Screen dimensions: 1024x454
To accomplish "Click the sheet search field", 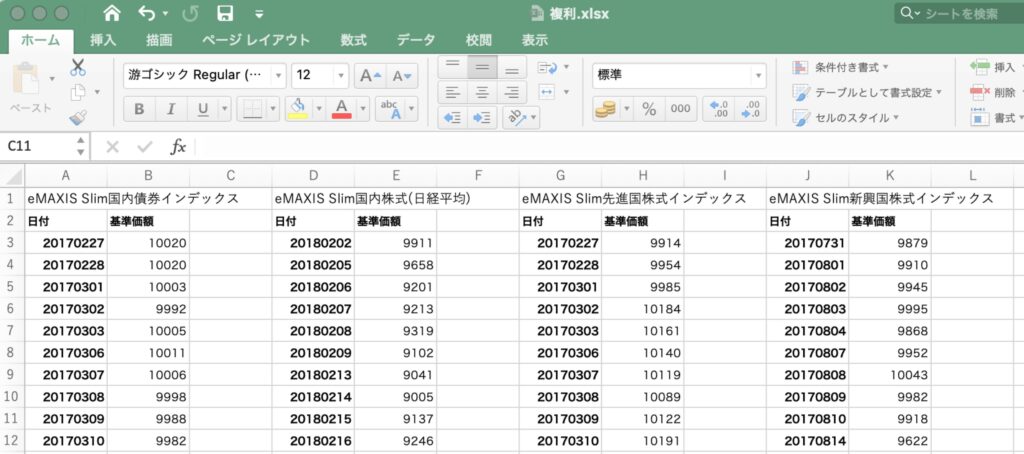I will coord(959,13).
